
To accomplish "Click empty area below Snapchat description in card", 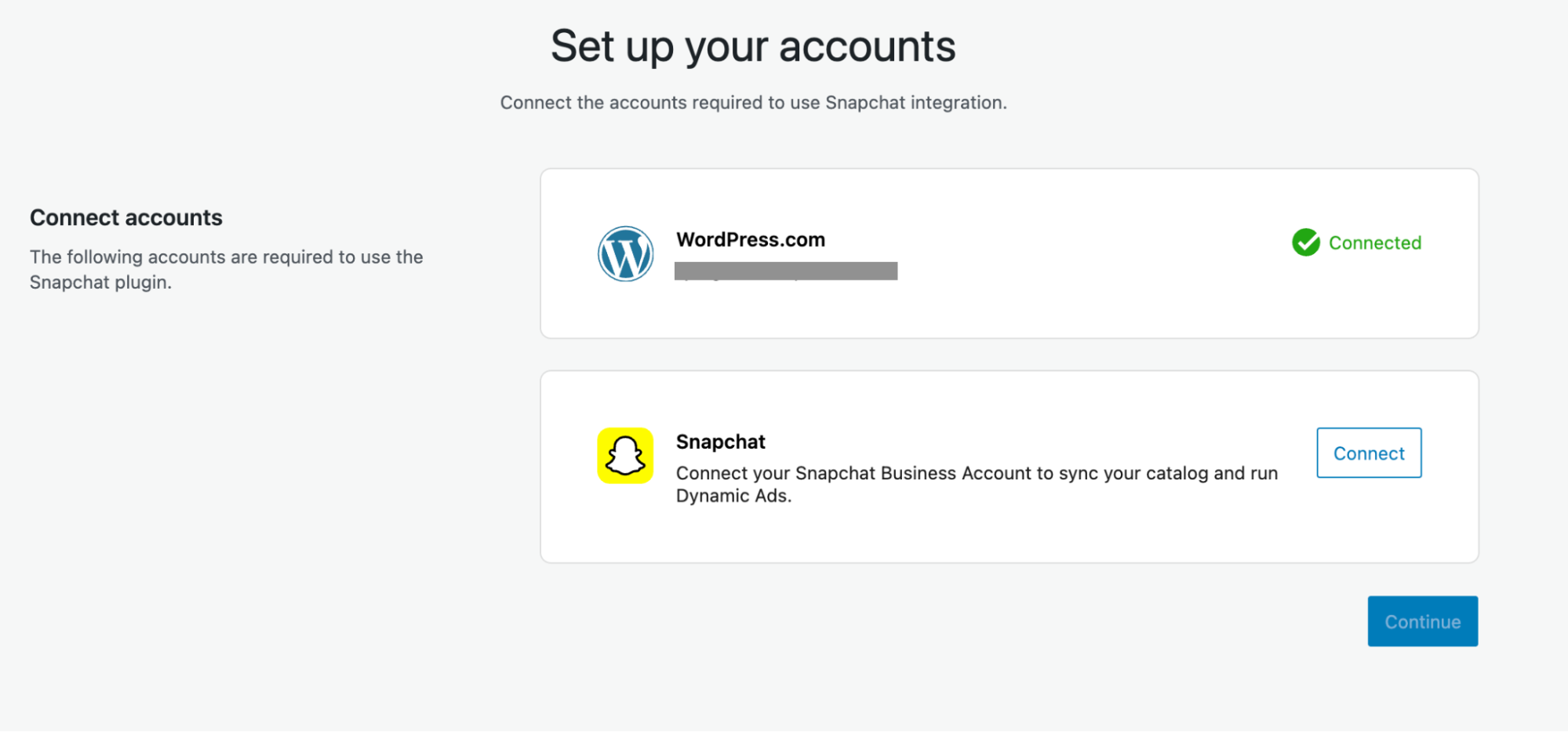I will [941, 534].
